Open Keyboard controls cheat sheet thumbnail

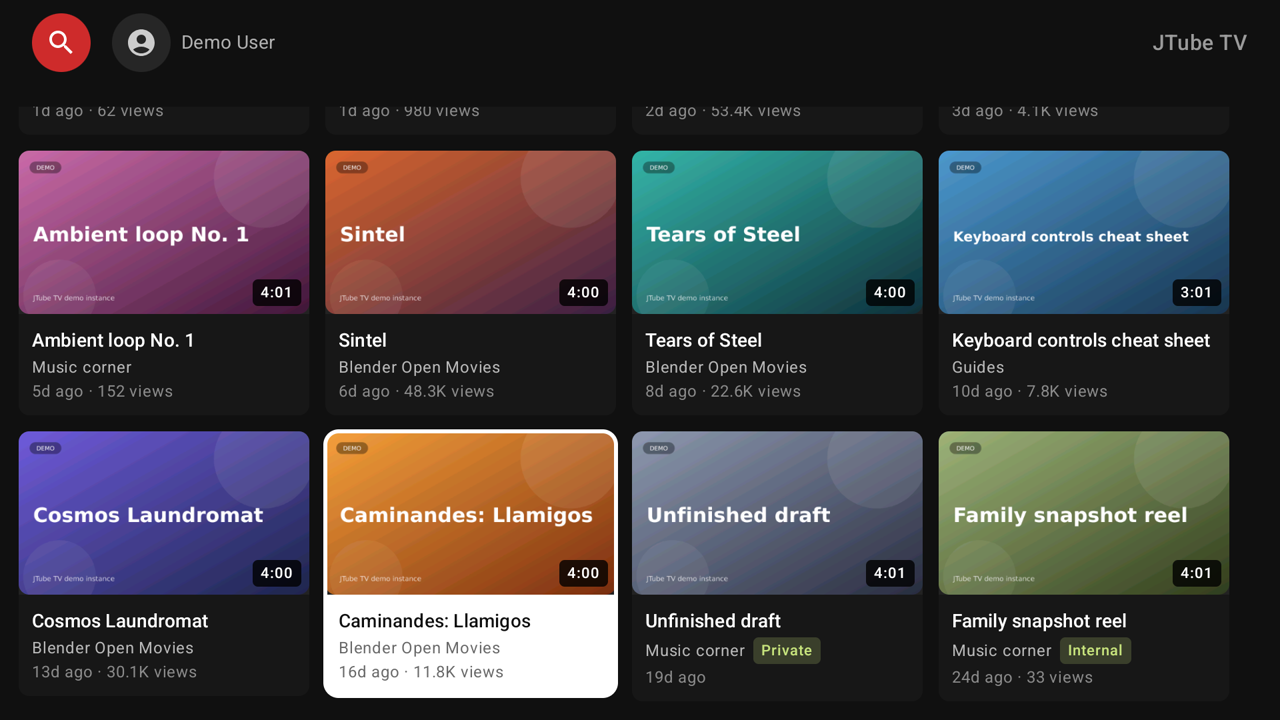[x=1084, y=232]
